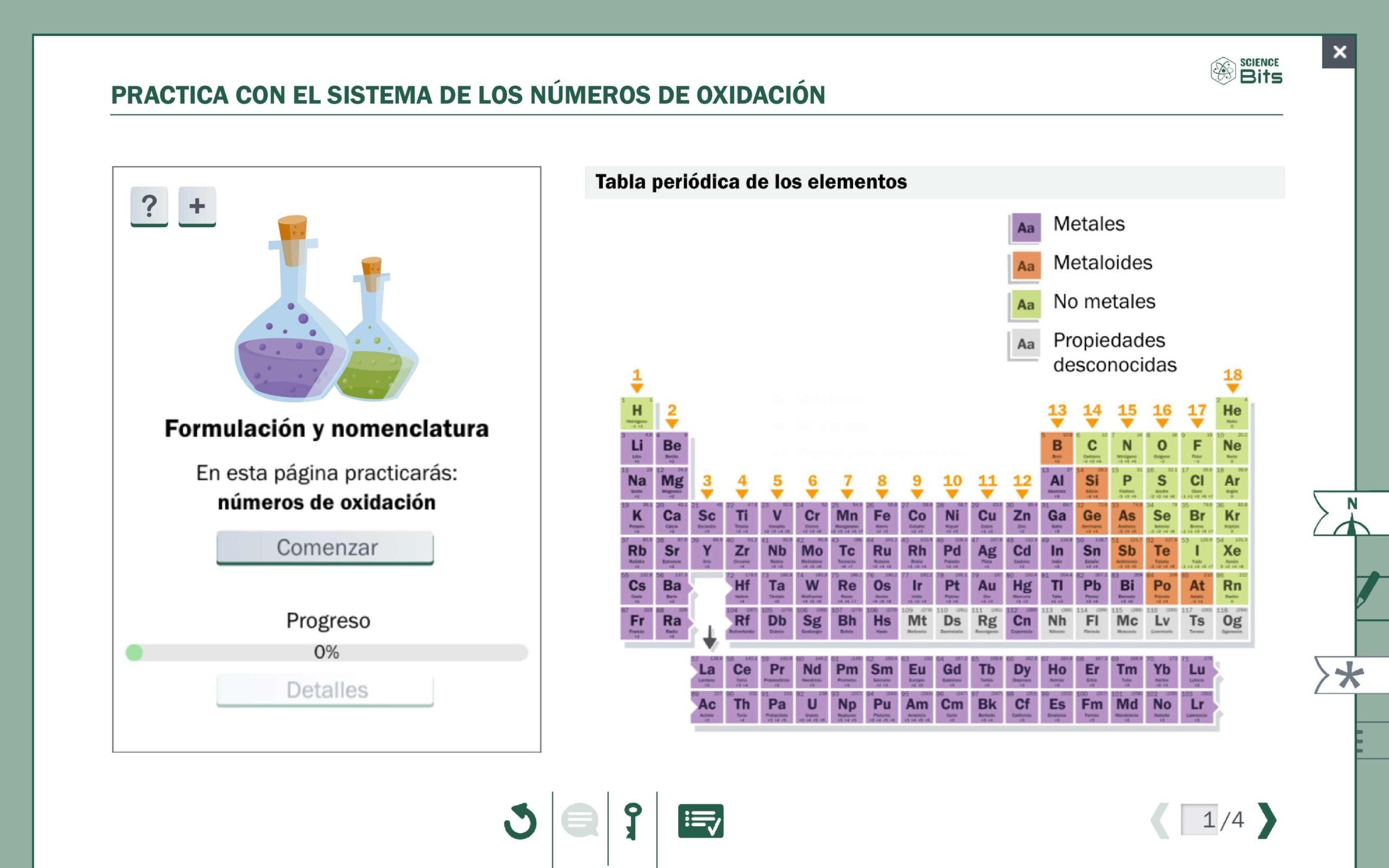Open the Detalles progress button

click(325, 690)
